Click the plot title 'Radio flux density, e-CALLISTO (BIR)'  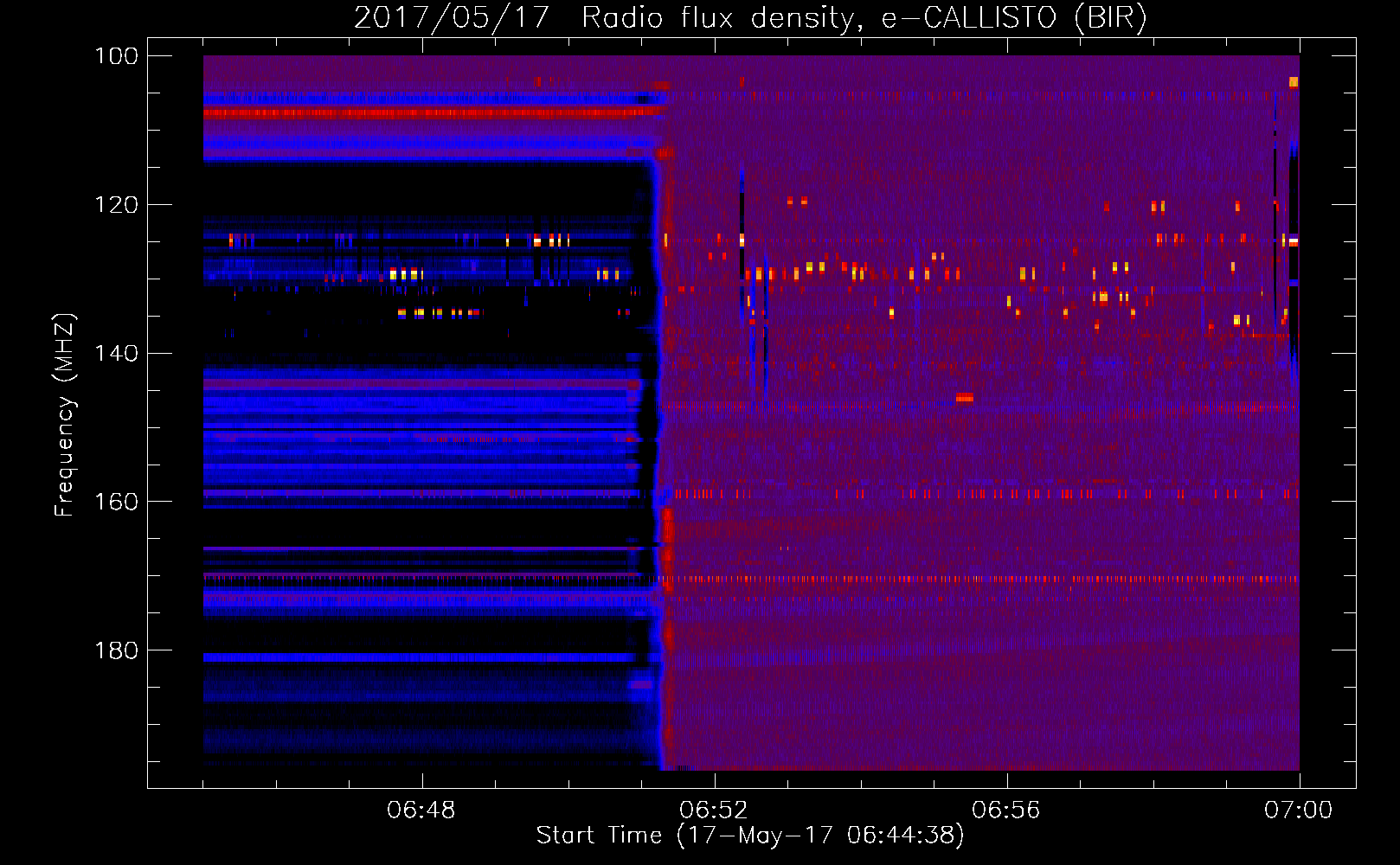(864, 17)
